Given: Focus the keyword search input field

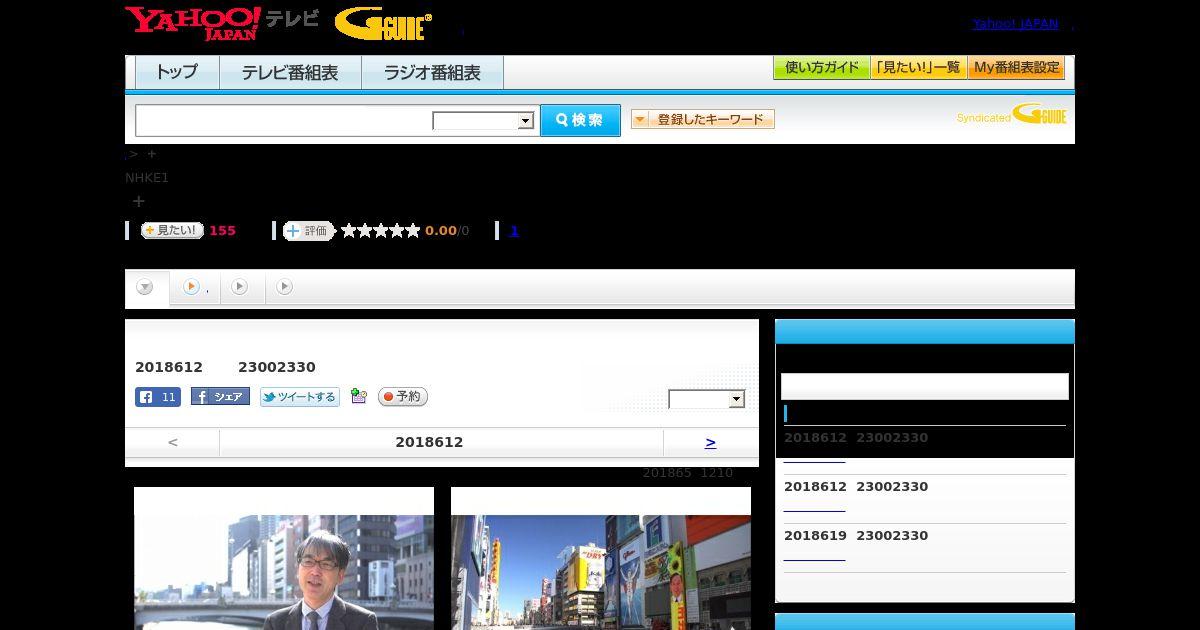Looking at the screenshot, I should coord(284,120).
